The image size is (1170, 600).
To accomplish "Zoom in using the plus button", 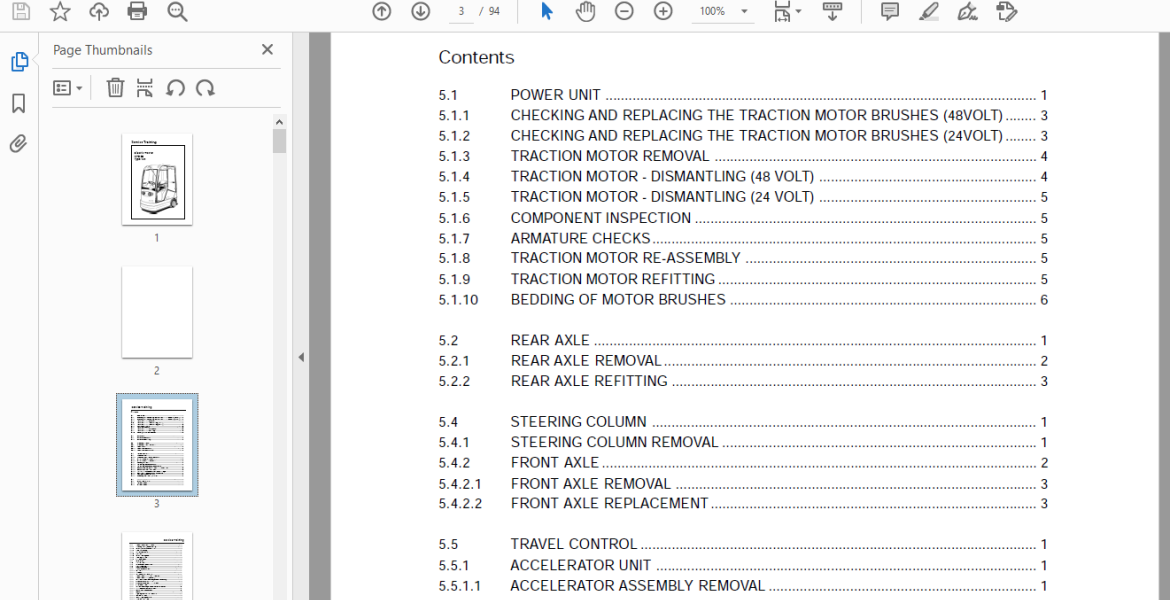I will coord(663,12).
